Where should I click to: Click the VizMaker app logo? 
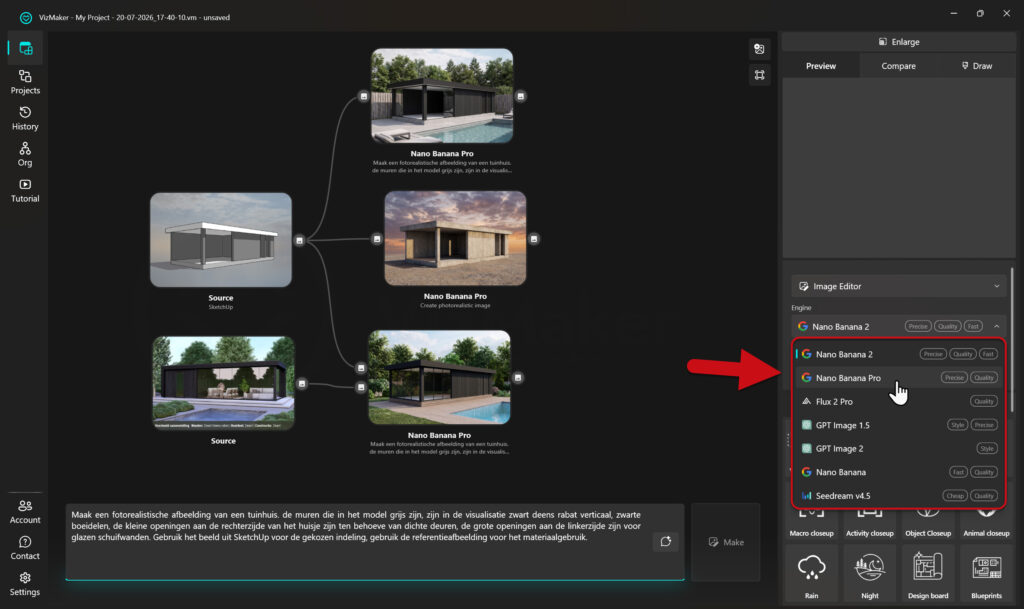(25, 18)
